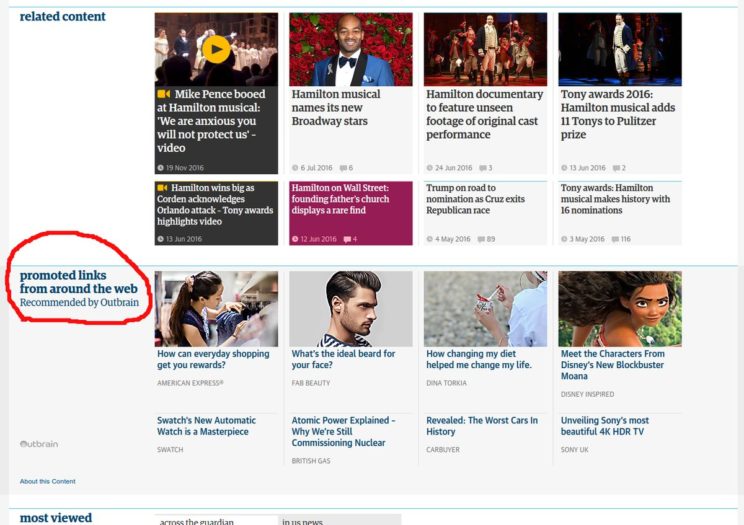Viewport: 744px width, 525px height.
Task: Click comment icon on Tony awards 2016 article
Action: pyautogui.click(x=615, y=168)
